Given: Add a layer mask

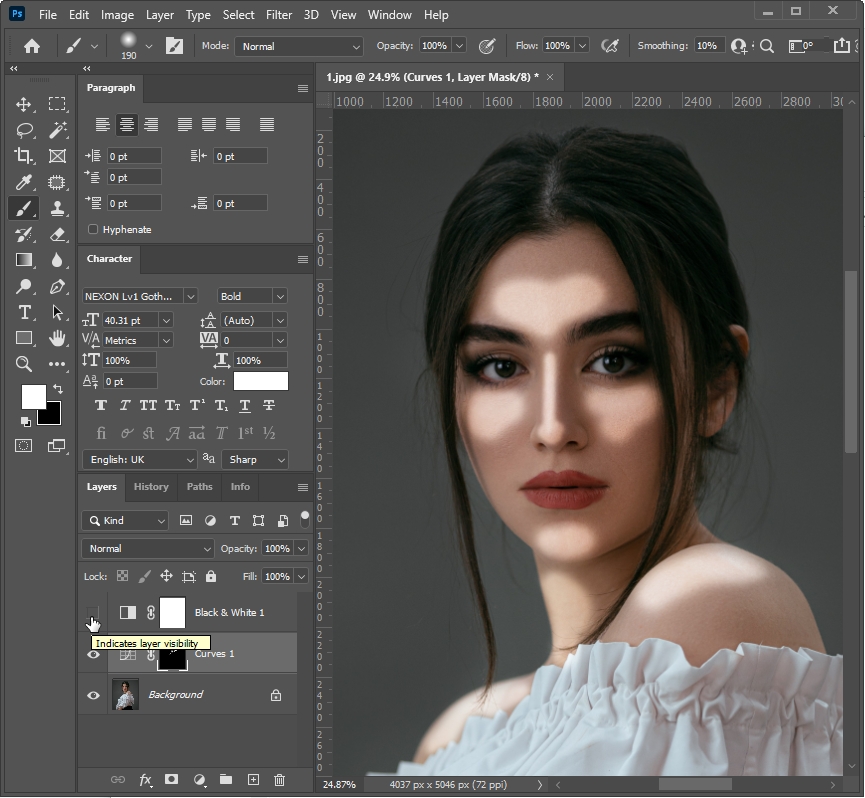Looking at the screenshot, I should pos(172,779).
